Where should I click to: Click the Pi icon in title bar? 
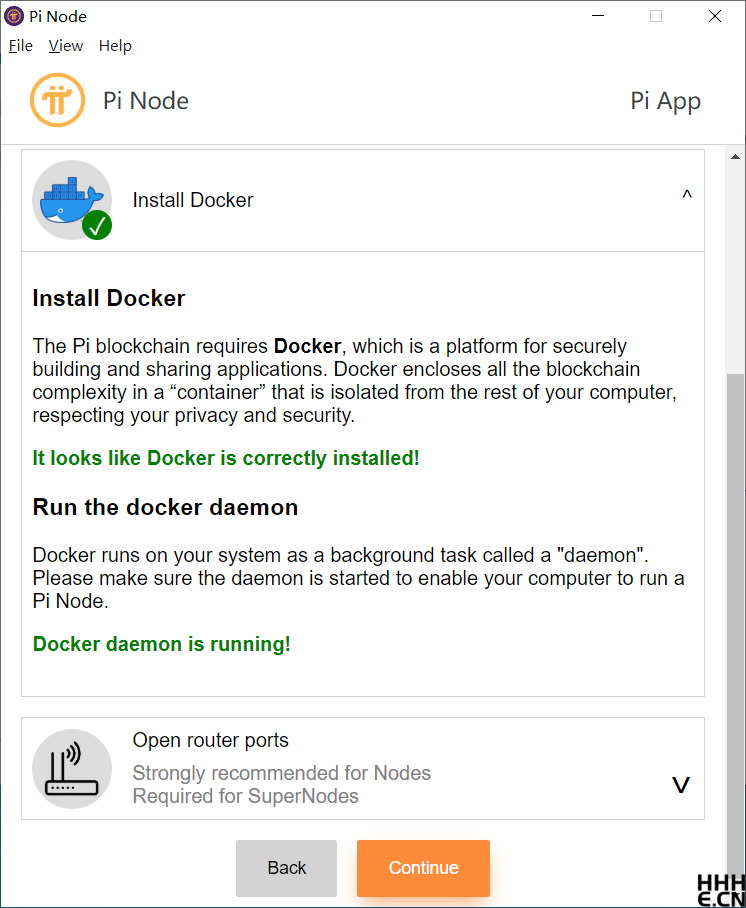coord(14,16)
